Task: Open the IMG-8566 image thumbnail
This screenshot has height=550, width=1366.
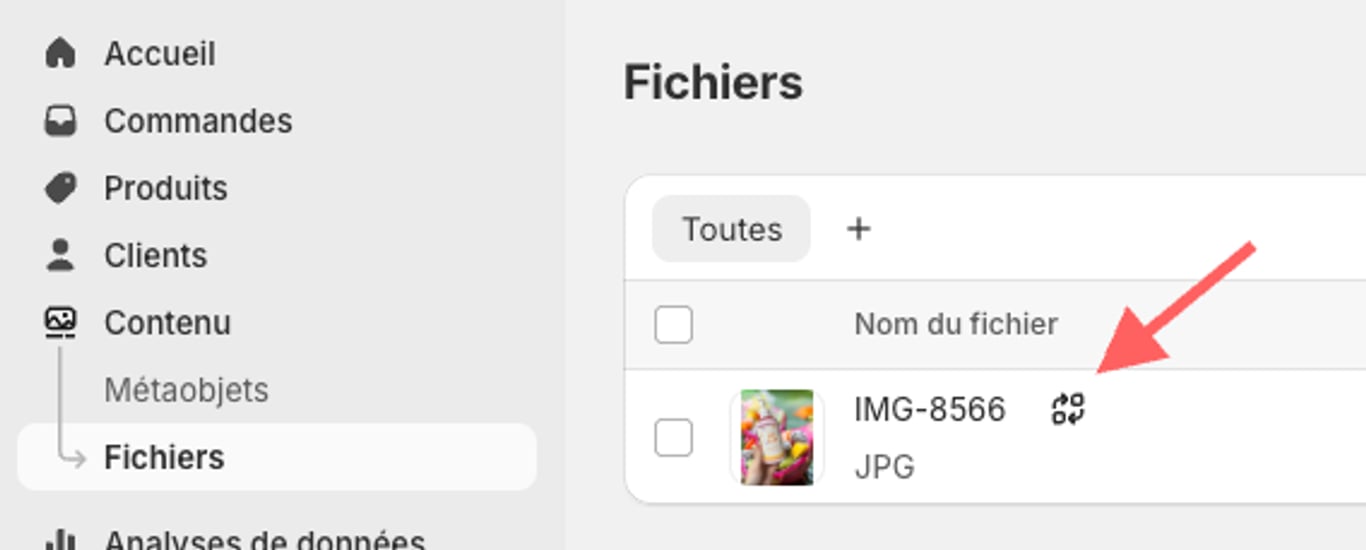Action: click(776, 437)
